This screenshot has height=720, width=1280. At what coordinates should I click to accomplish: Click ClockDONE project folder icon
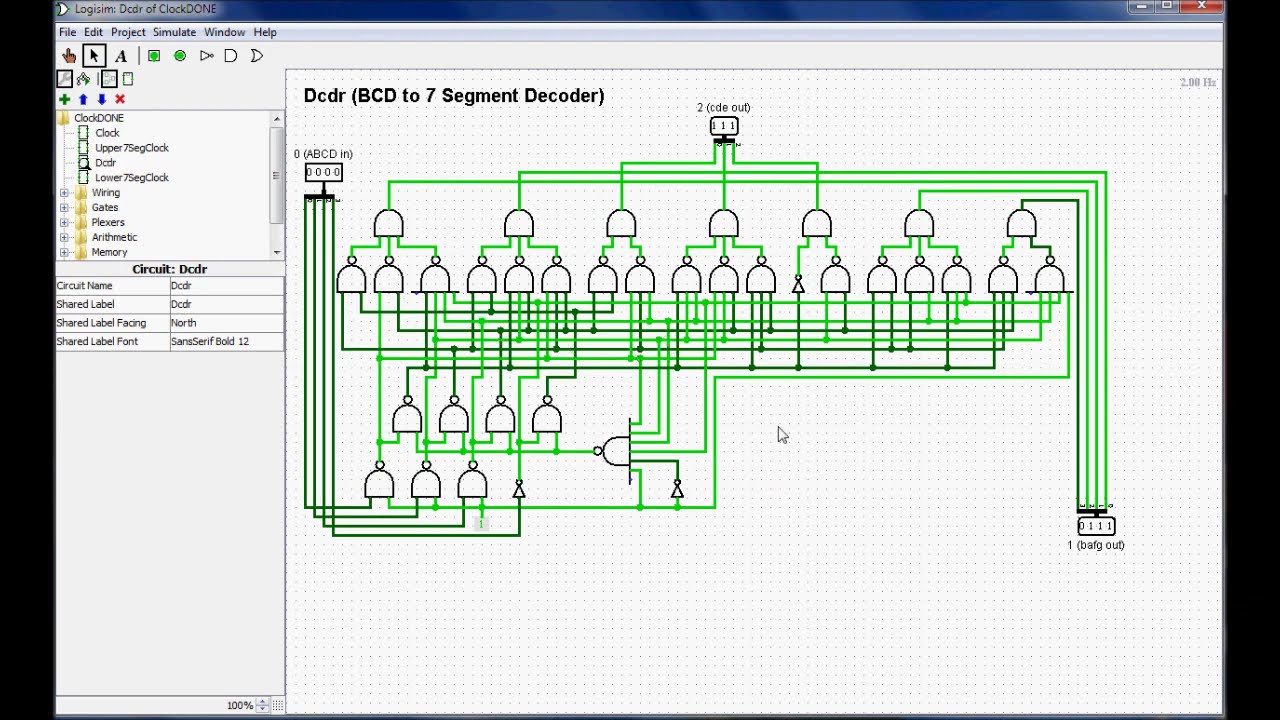(64, 118)
